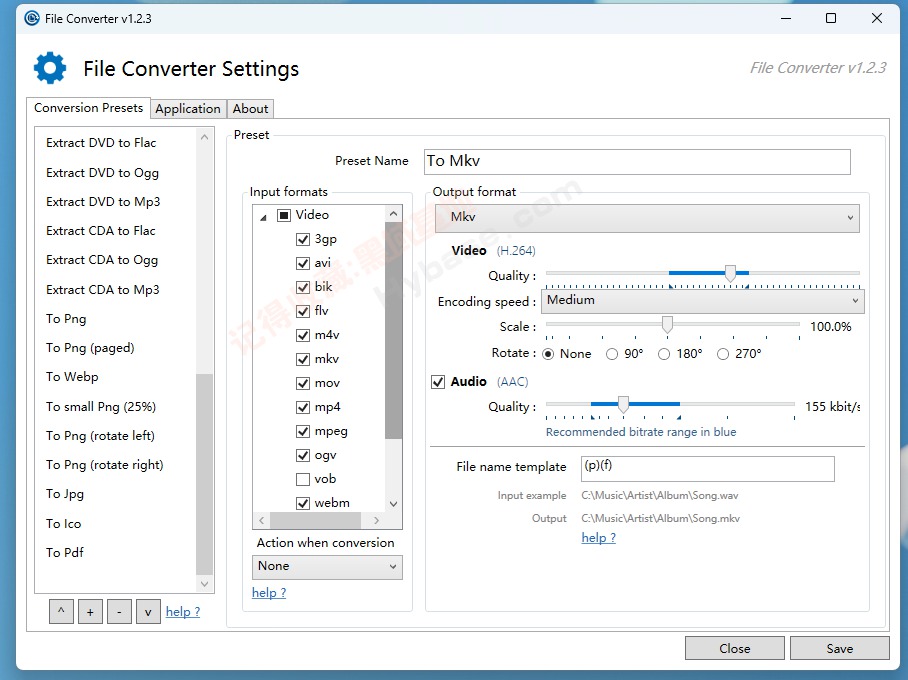Click the File name template field
908x680 pixels.
(708, 469)
